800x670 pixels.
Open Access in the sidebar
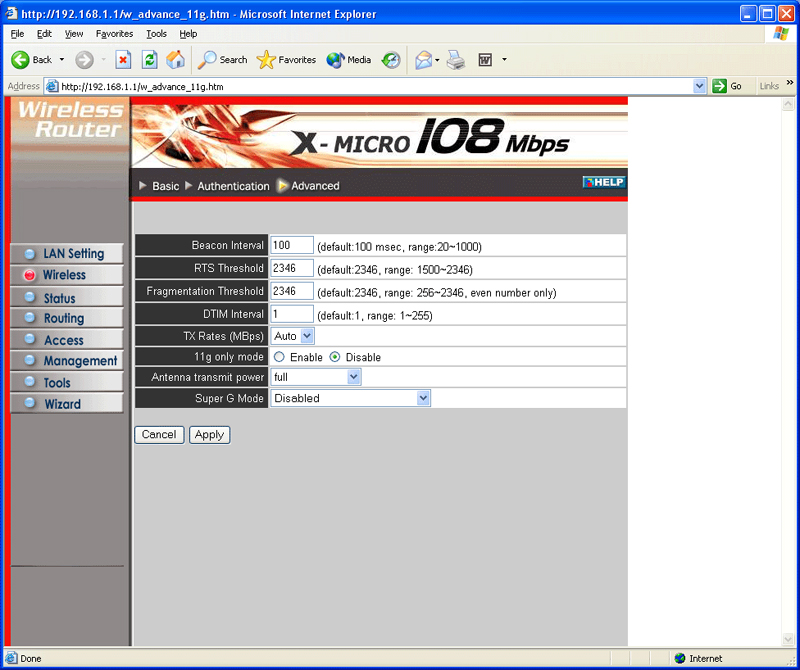coord(67,340)
